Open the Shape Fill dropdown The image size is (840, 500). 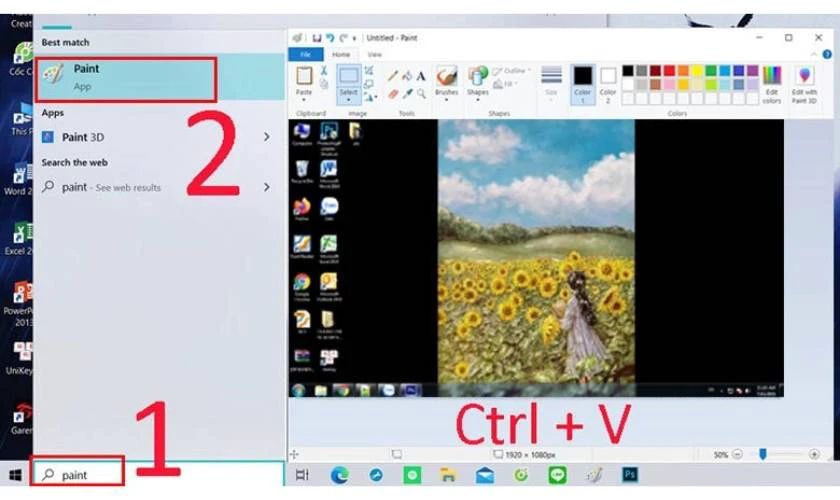point(506,84)
